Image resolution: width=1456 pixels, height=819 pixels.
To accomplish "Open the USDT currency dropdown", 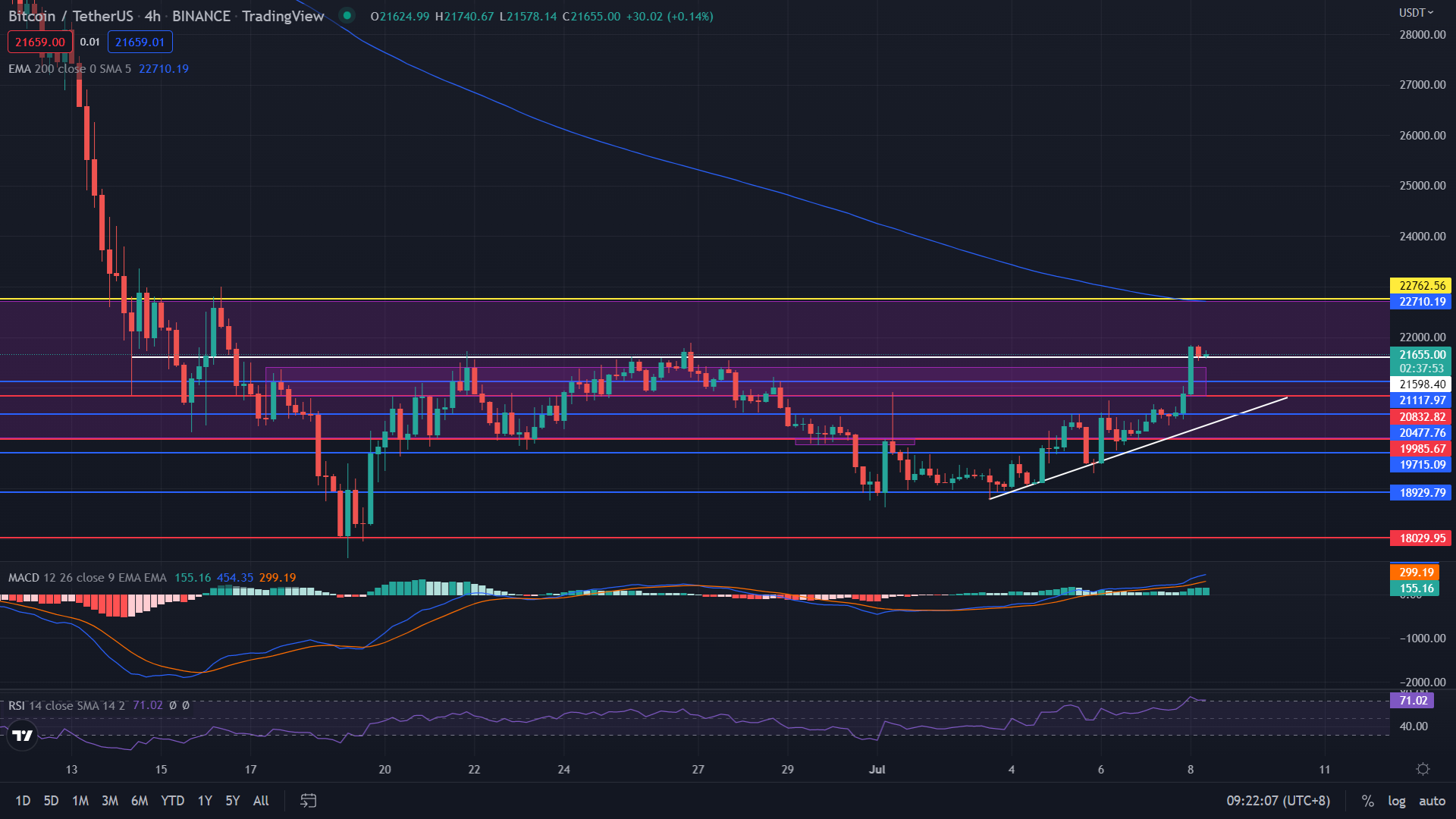I will coord(1416,12).
